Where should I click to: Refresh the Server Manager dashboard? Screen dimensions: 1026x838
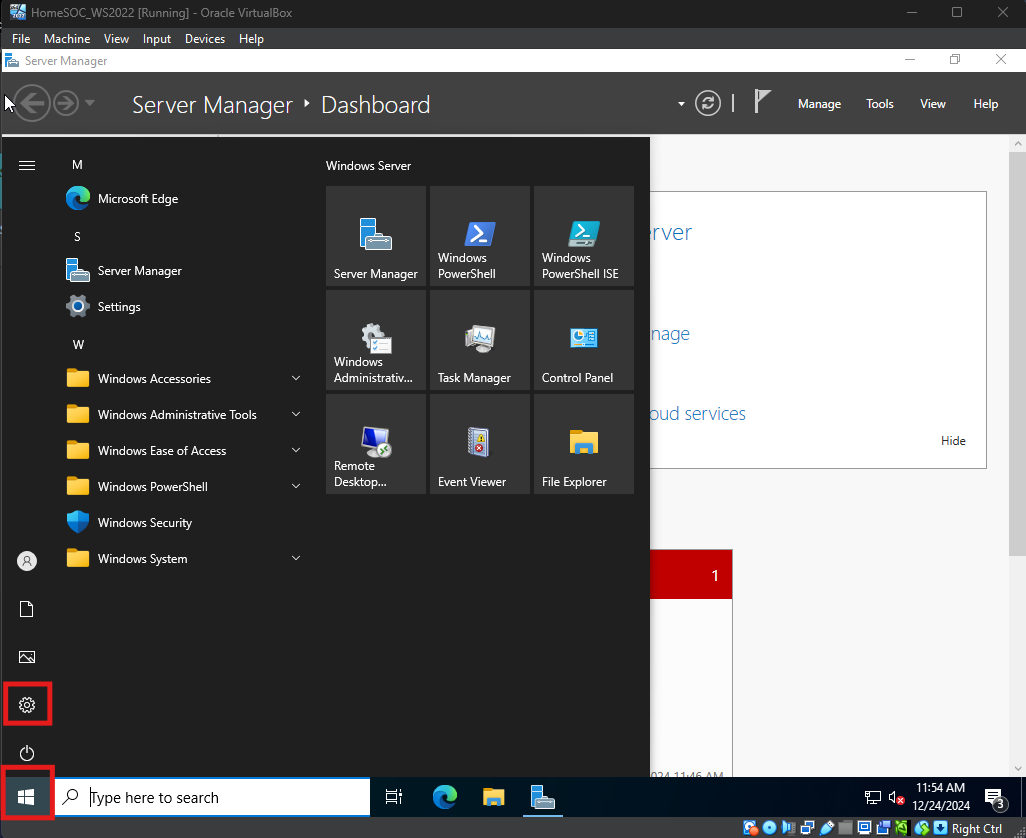click(x=708, y=104)
